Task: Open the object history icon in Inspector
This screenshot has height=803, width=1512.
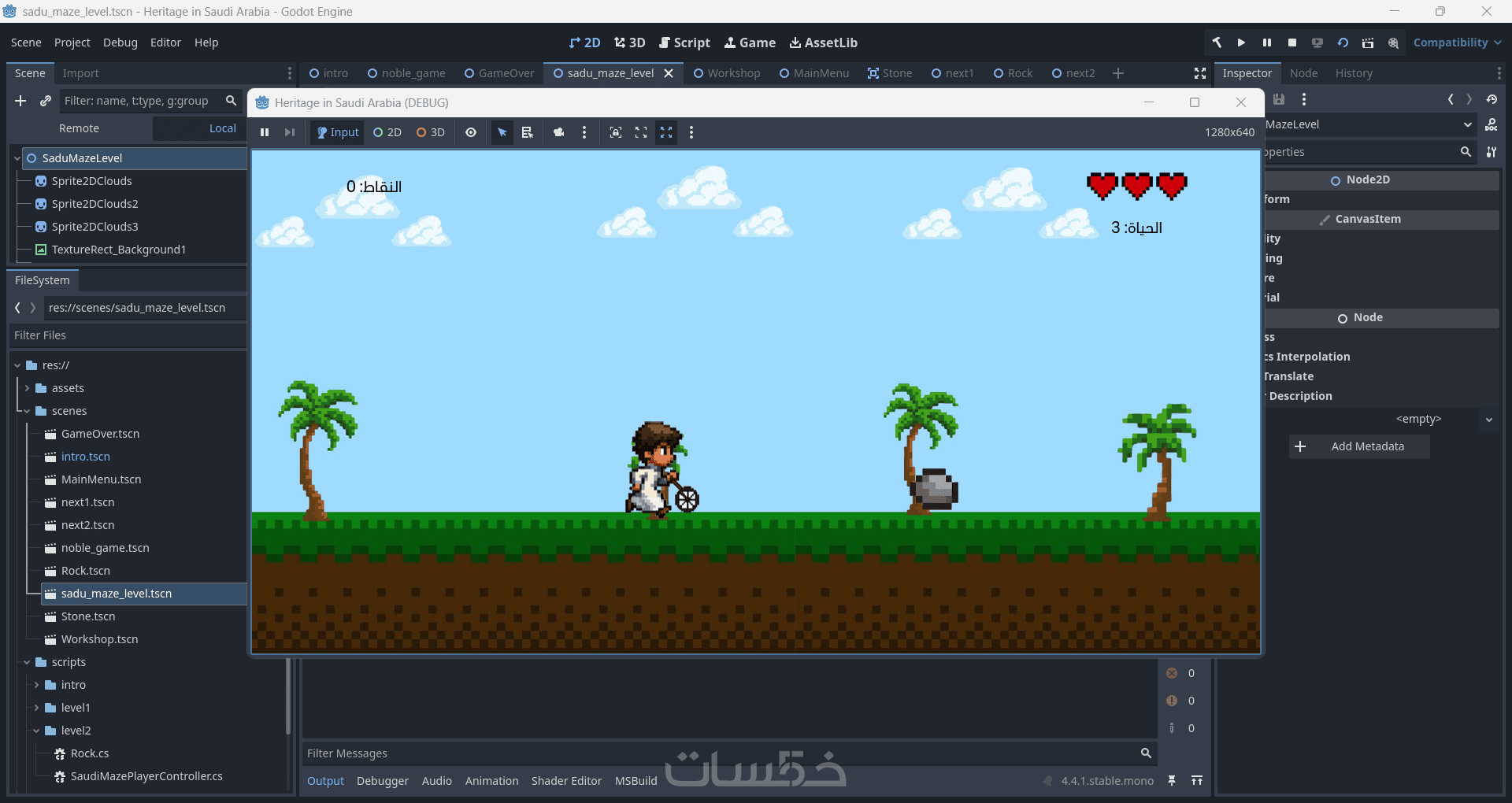Action: coord(1492,99)
